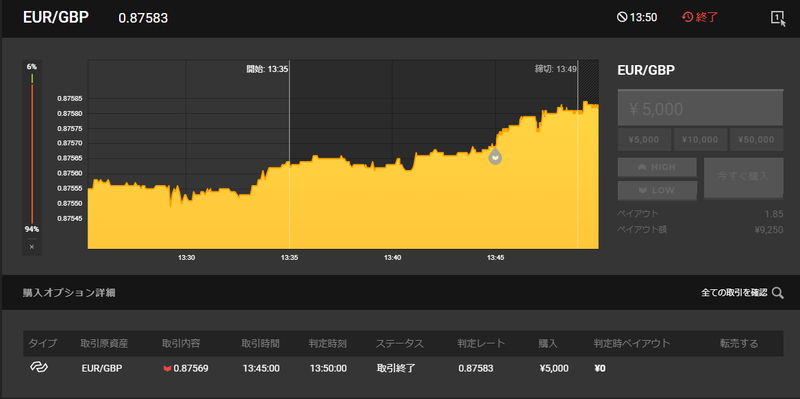Click the タイプ column header
Image resolution: width=800 pixels, height=399 pixels.
pyautogui.click(x=43, y=343)
